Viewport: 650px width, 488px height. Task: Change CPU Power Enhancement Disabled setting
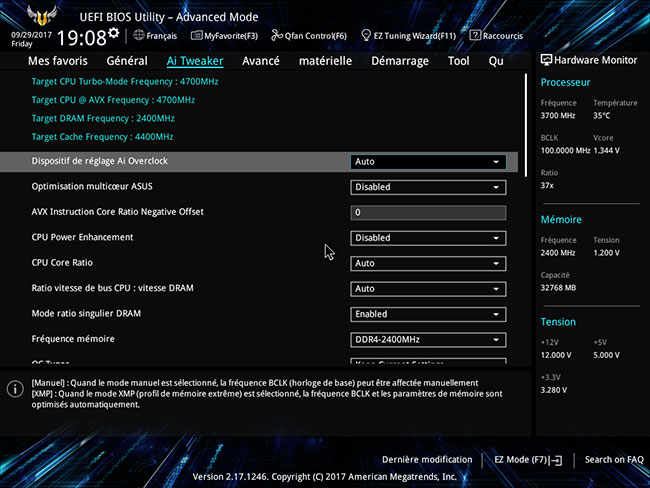tap(428, 238)
